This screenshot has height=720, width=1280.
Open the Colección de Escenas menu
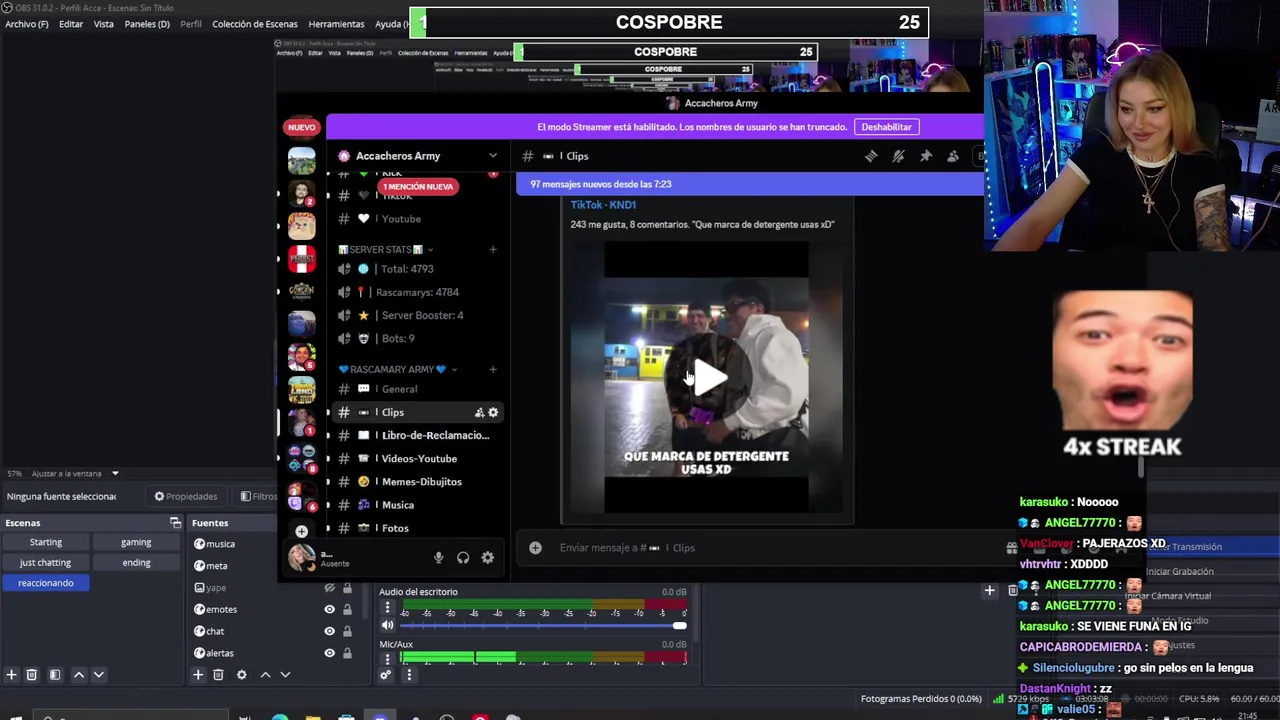255,24
